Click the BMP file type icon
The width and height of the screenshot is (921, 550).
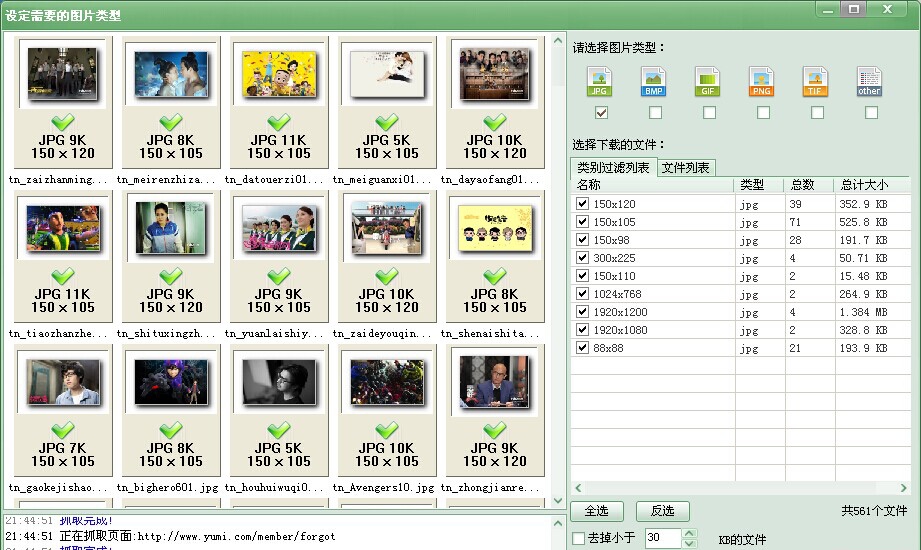click(654, 82)
